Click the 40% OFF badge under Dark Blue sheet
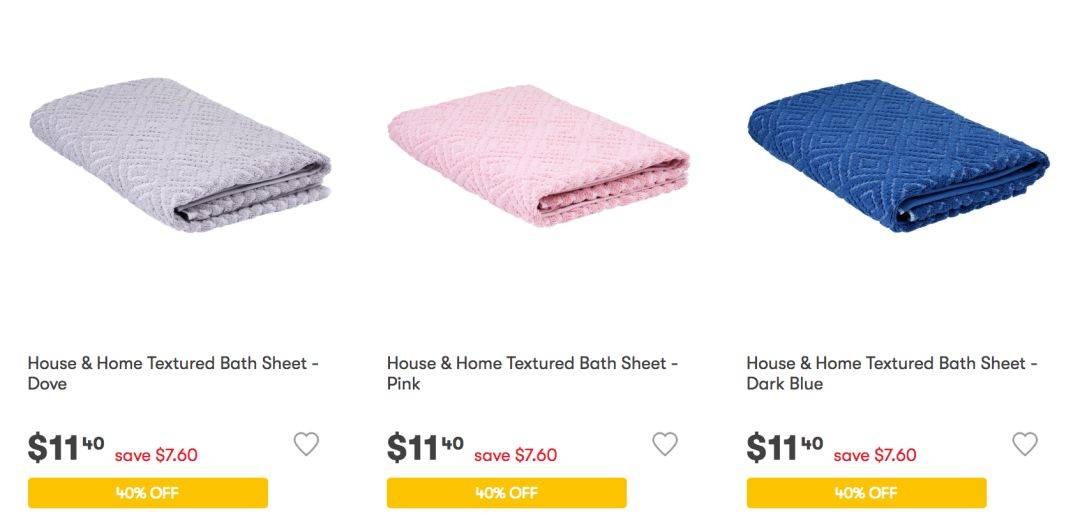 point(866,493)
